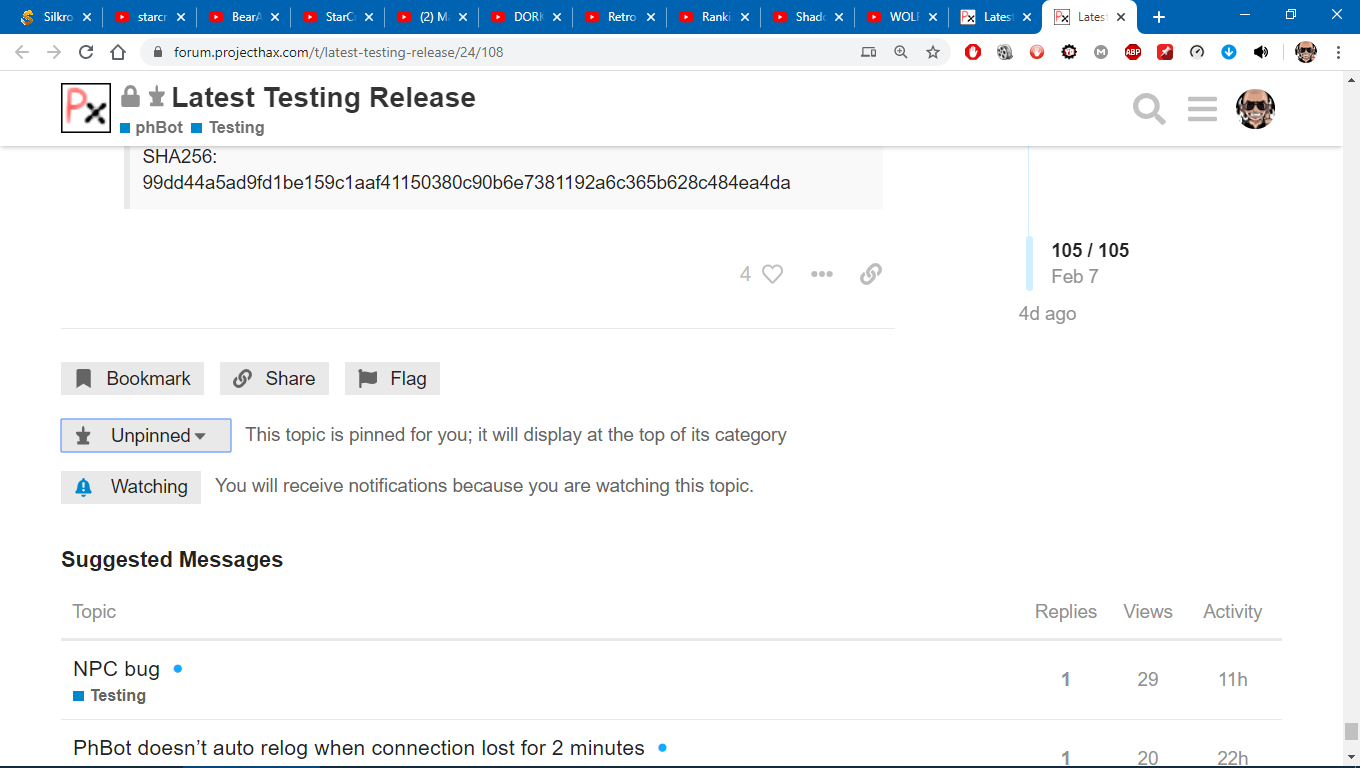Open the NPC bug topic

pos(116,669)
